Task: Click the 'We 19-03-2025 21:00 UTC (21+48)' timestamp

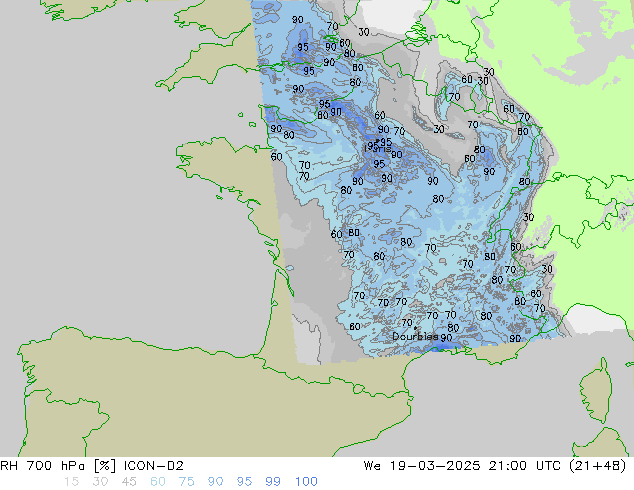Action: 495,466
